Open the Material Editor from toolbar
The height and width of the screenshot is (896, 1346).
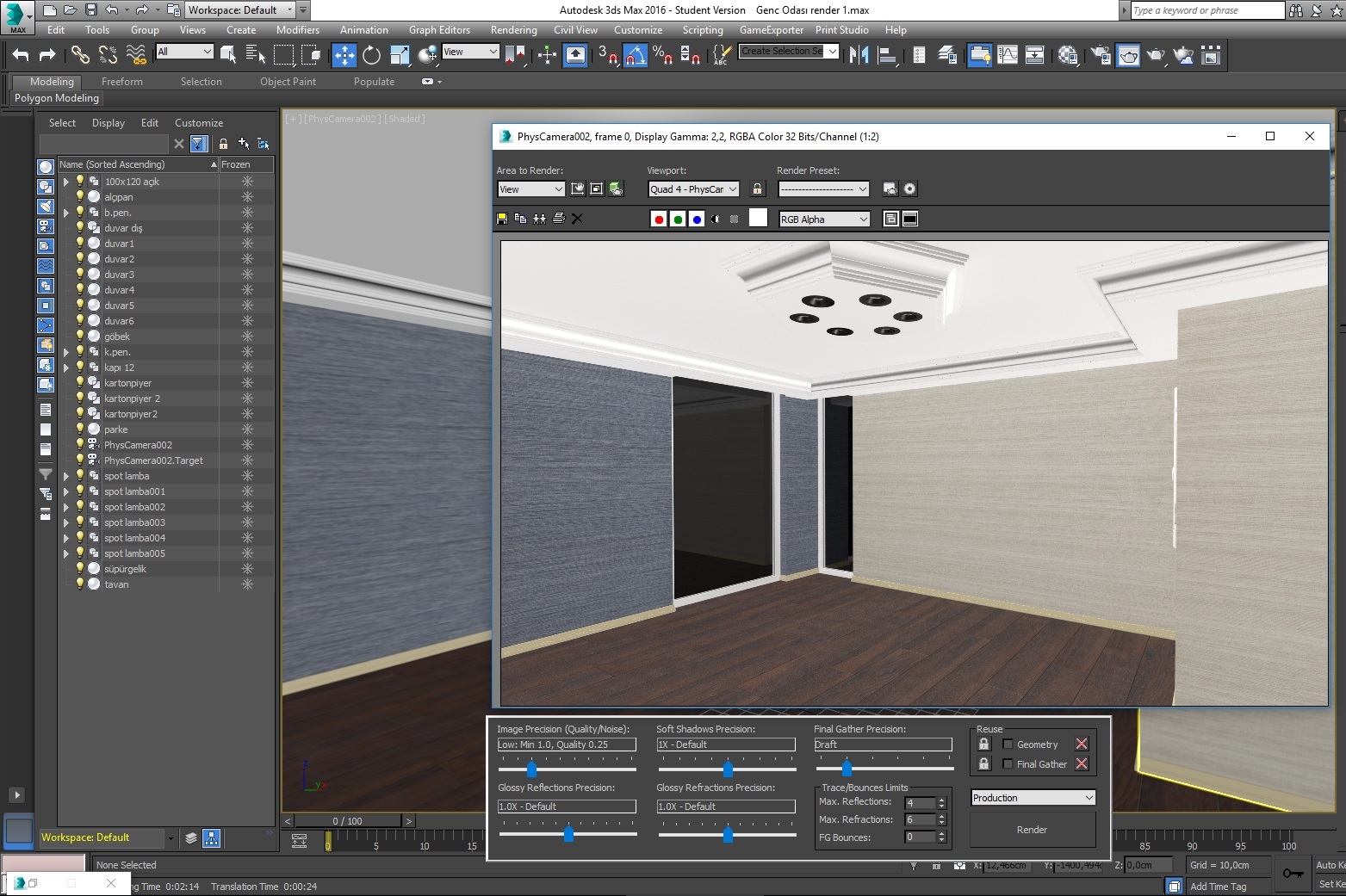(x=1068, y=56)
